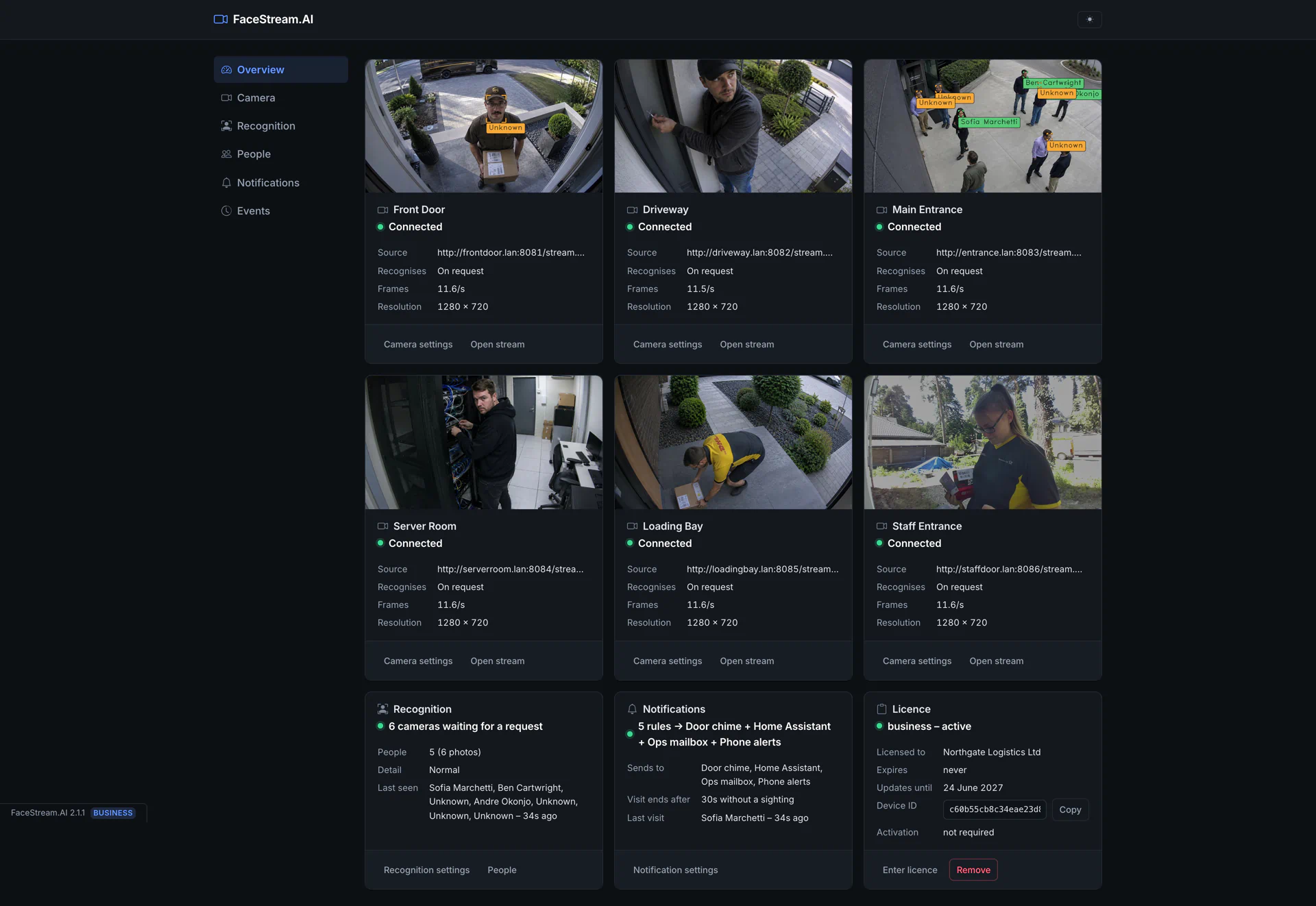This screenshot has height=906, width=1316.
Task: Click the camera icon beside Main Entrance
Action: tap(882, 210)
